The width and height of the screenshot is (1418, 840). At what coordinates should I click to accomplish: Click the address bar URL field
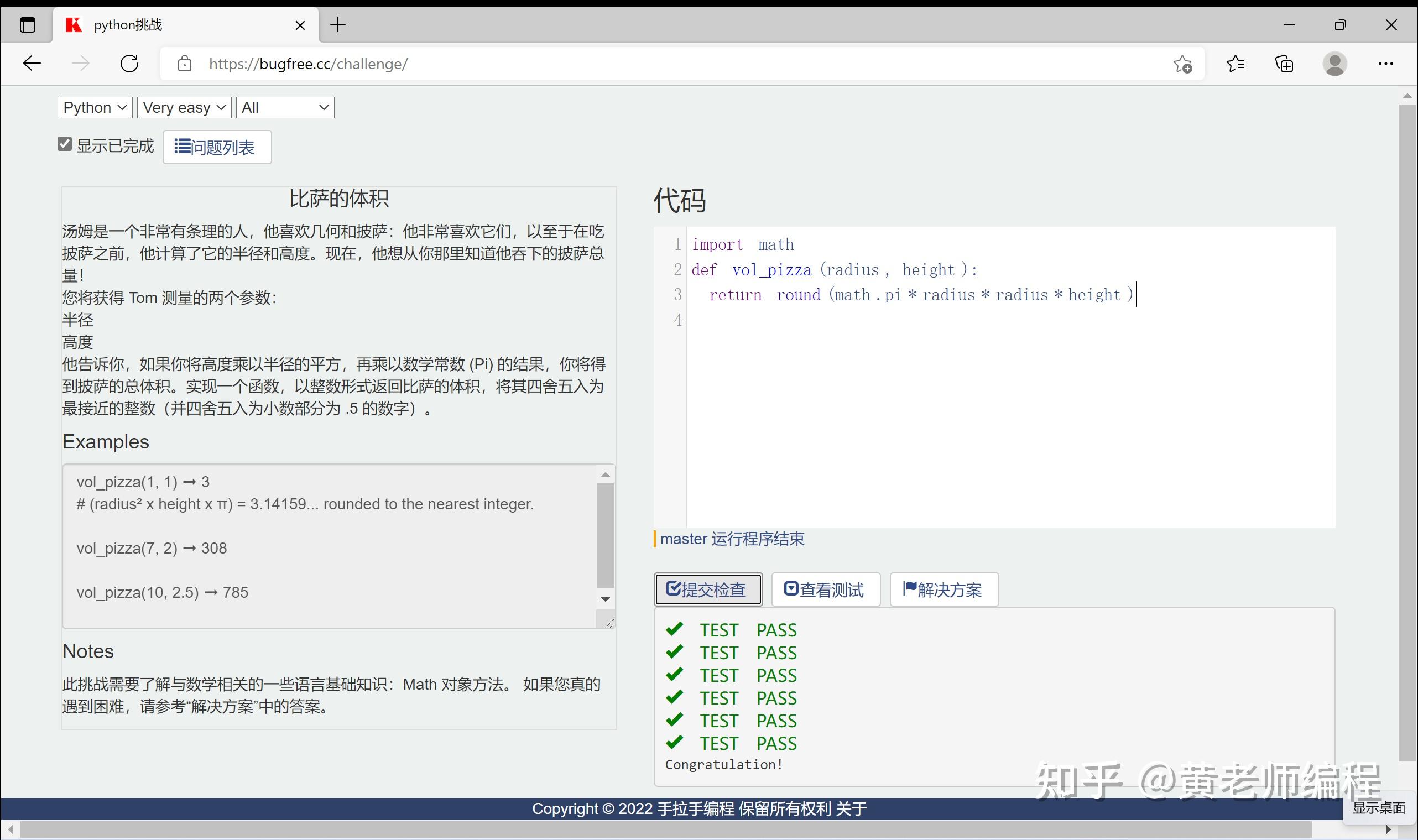682,64
